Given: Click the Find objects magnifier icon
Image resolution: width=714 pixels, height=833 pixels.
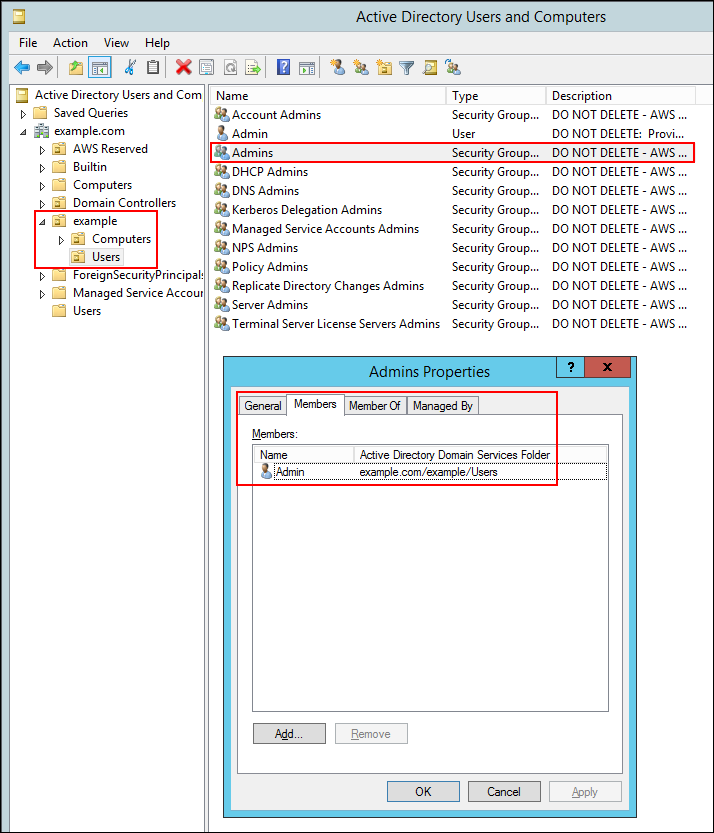Looking at the screenshot, I should (430, 67).
